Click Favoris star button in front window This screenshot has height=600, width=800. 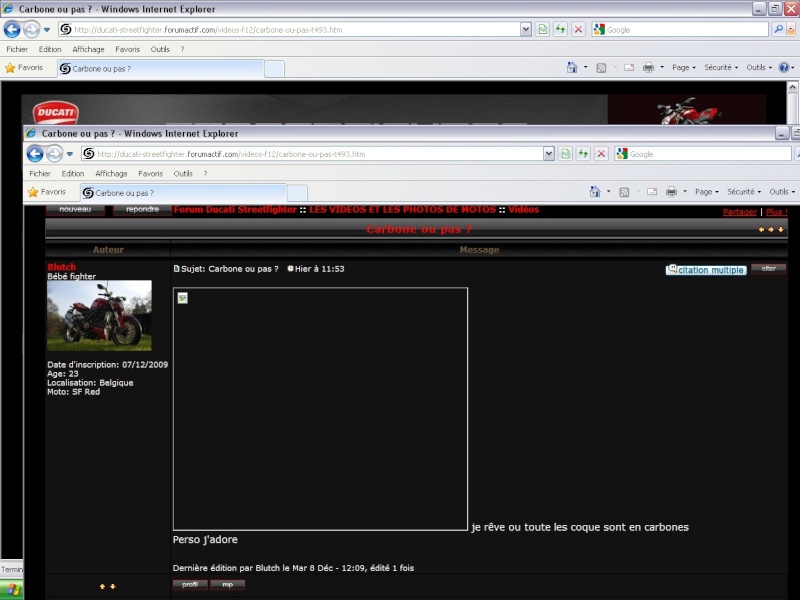(47, 192)
